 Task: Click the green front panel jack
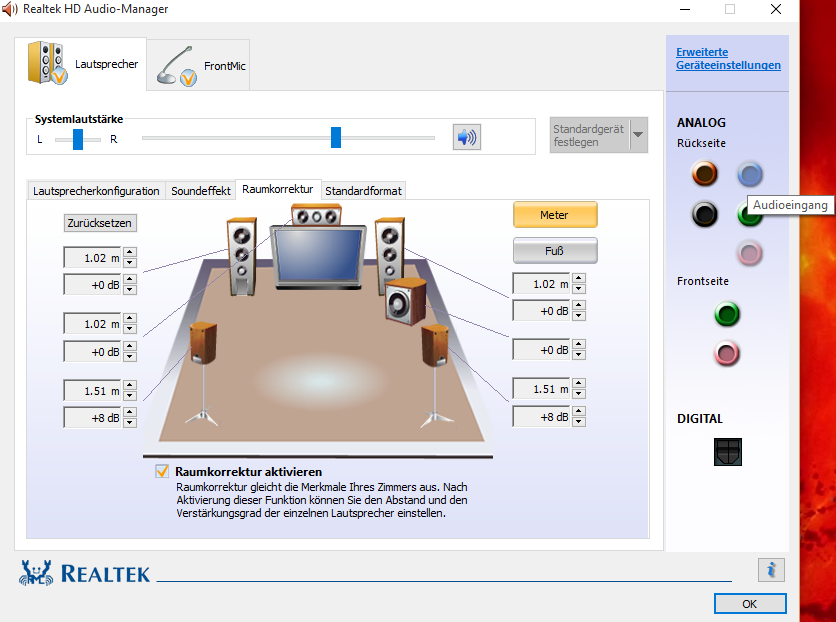click(x=727, y=313)
